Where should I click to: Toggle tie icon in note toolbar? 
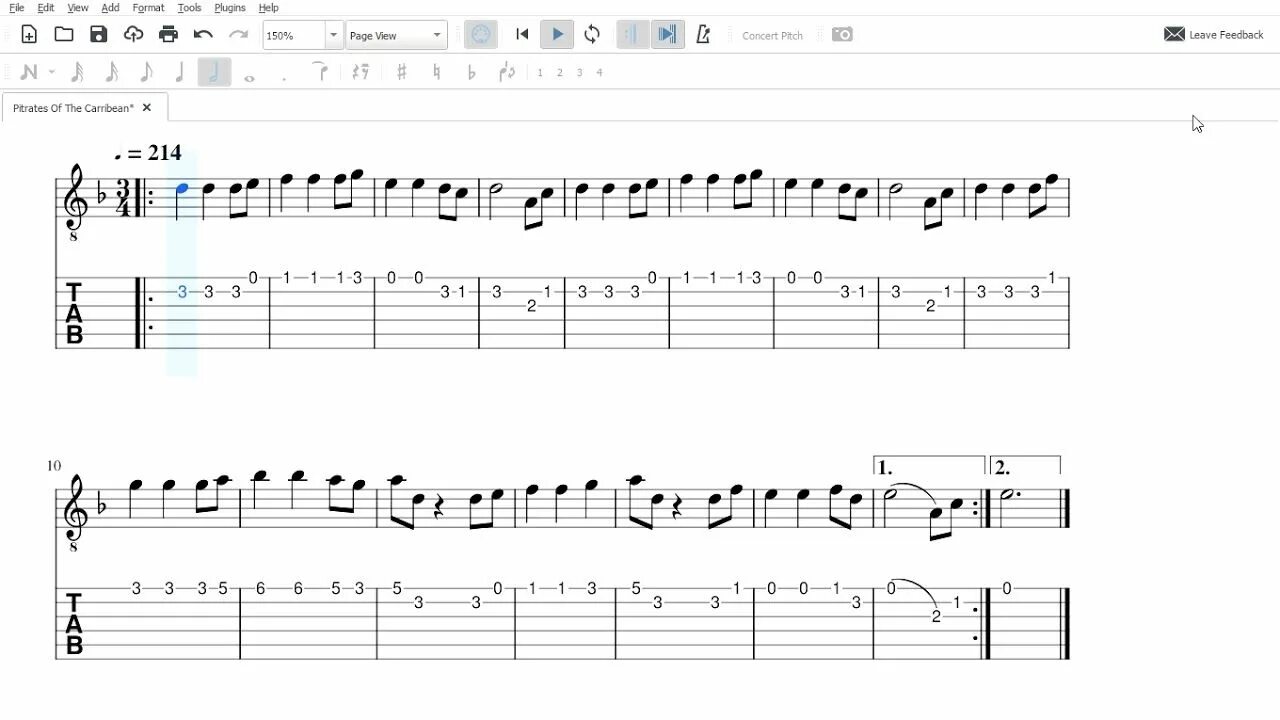pos(319,71)
